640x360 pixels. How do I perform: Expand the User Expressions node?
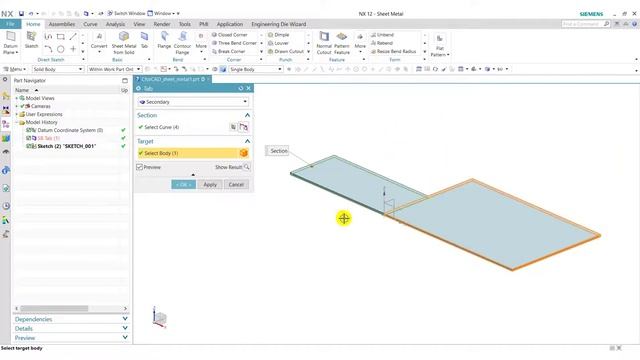[17, 114]
